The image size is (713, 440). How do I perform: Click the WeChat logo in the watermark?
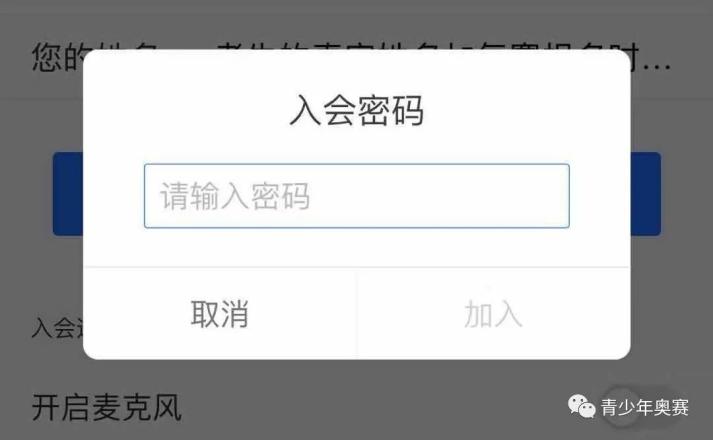[581, 405]
